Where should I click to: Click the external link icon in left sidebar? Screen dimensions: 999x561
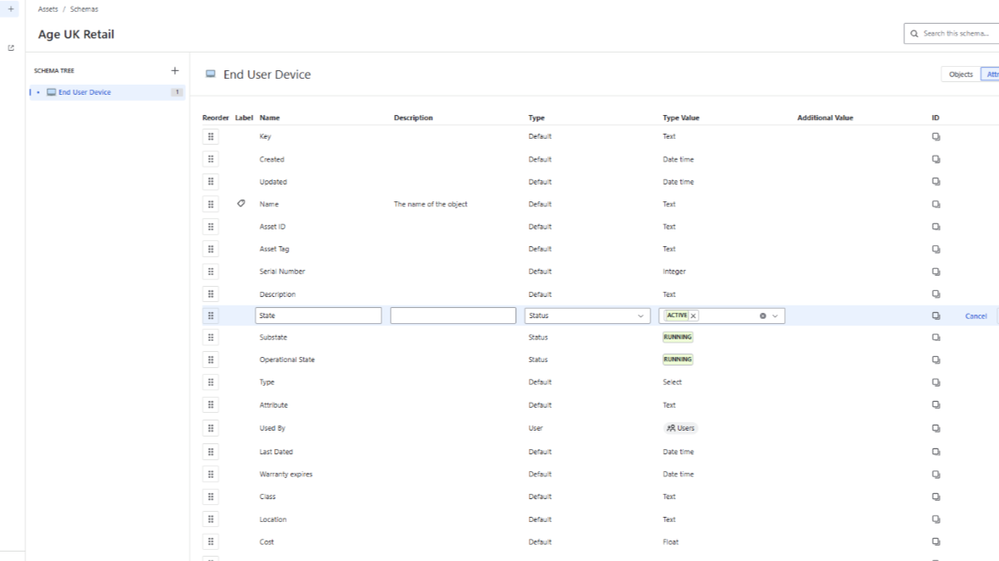[11, 48]
